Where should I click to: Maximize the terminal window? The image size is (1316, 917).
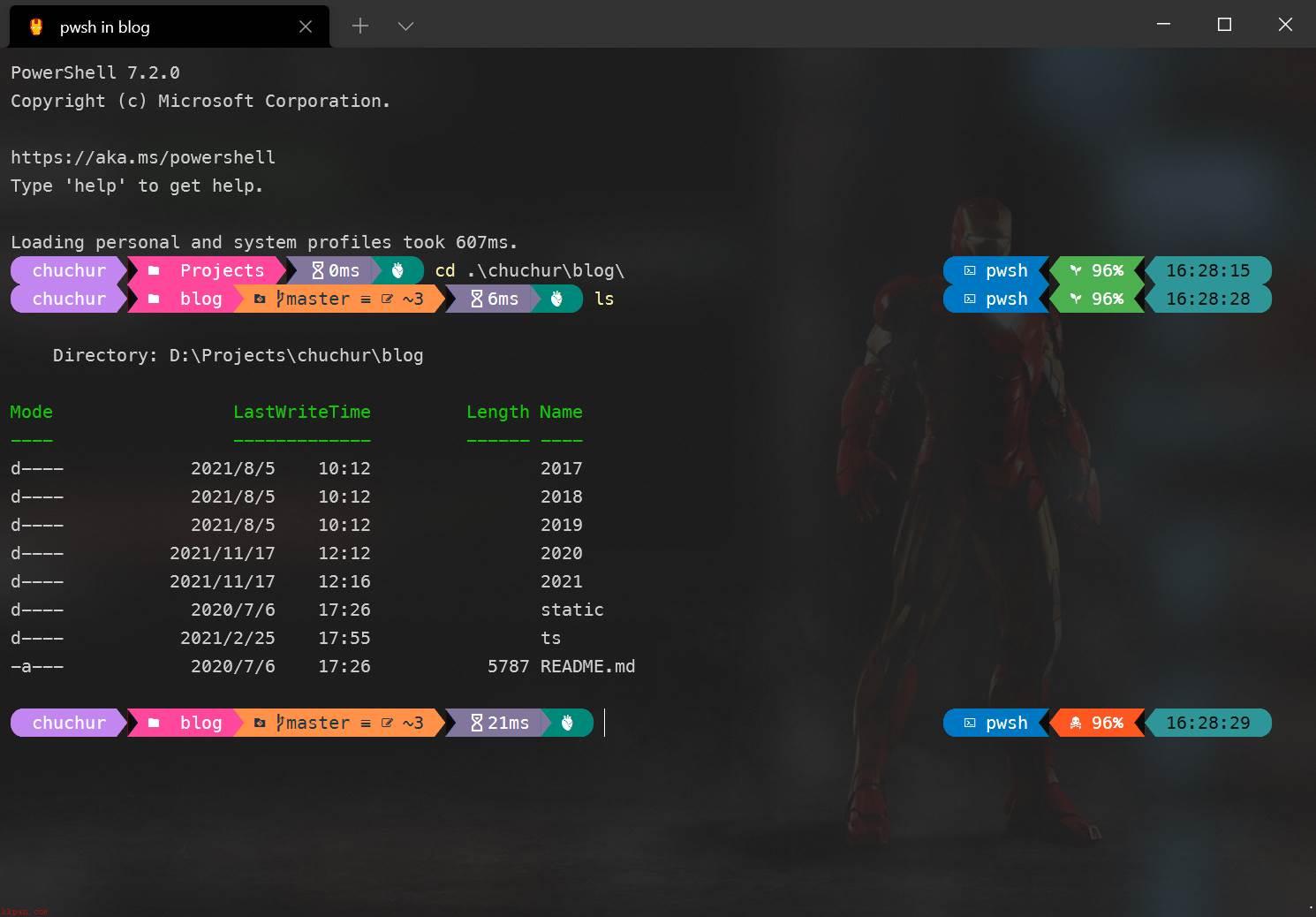[x=1224, y=24]
